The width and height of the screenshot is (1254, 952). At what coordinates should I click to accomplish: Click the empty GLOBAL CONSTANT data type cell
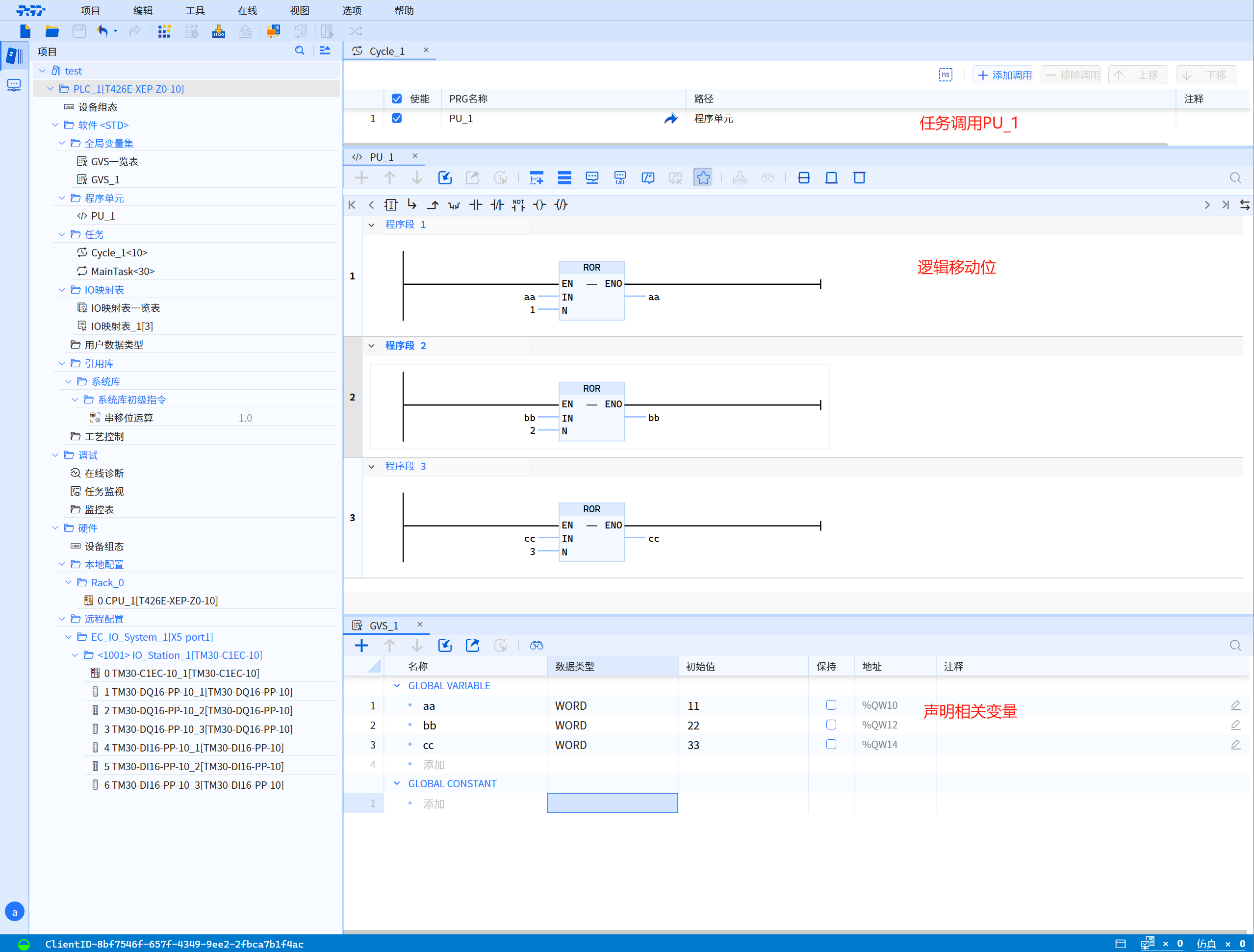click(x=612, y=803)
